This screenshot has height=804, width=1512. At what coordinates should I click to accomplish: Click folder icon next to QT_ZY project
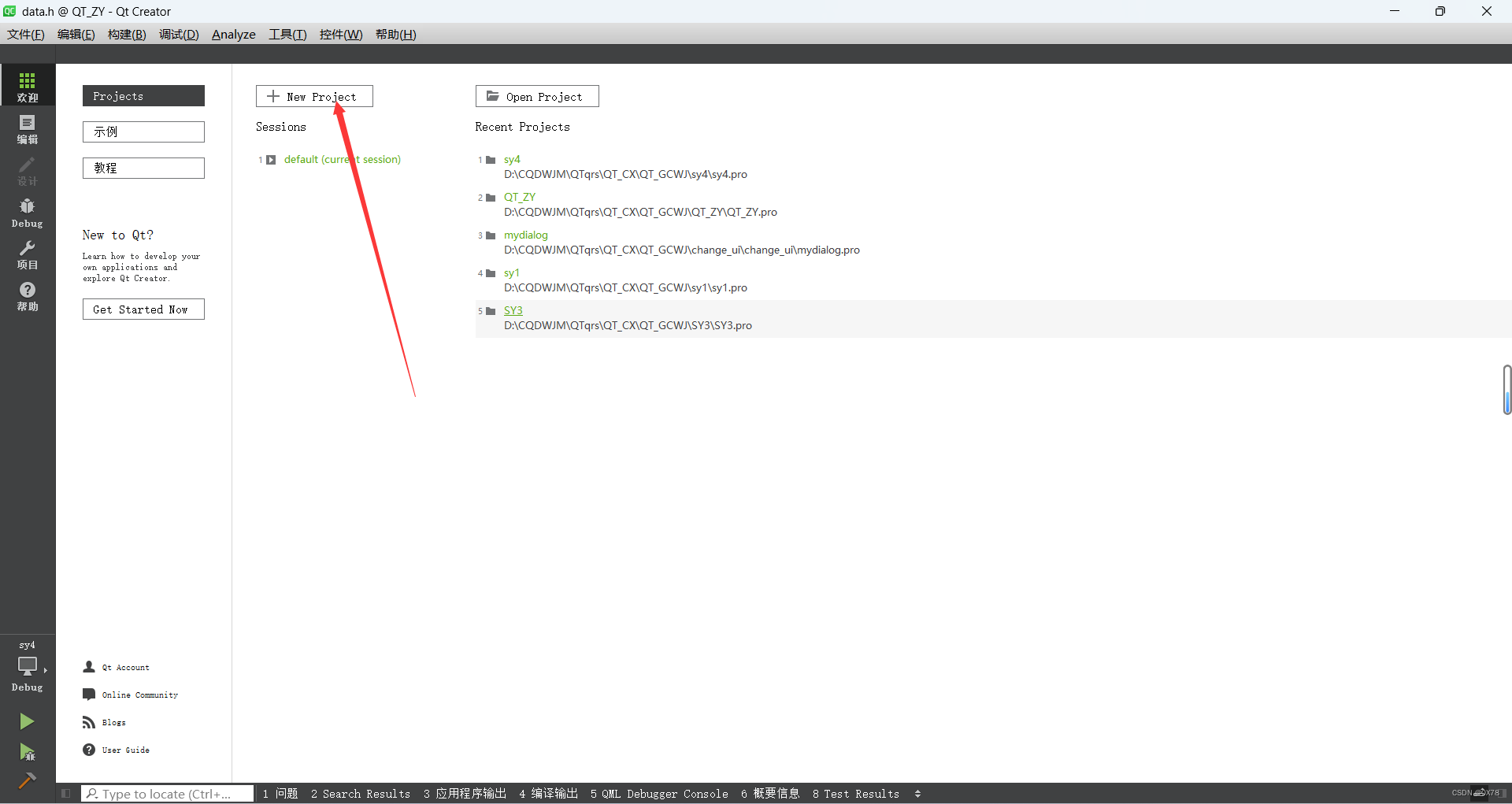pyautogui.click(x=491, y=198)
